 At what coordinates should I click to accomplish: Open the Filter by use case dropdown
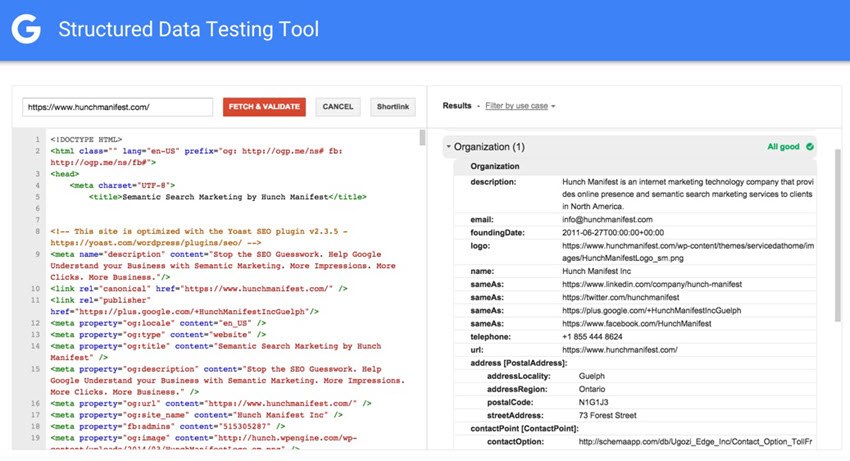(x=520, y=106)
